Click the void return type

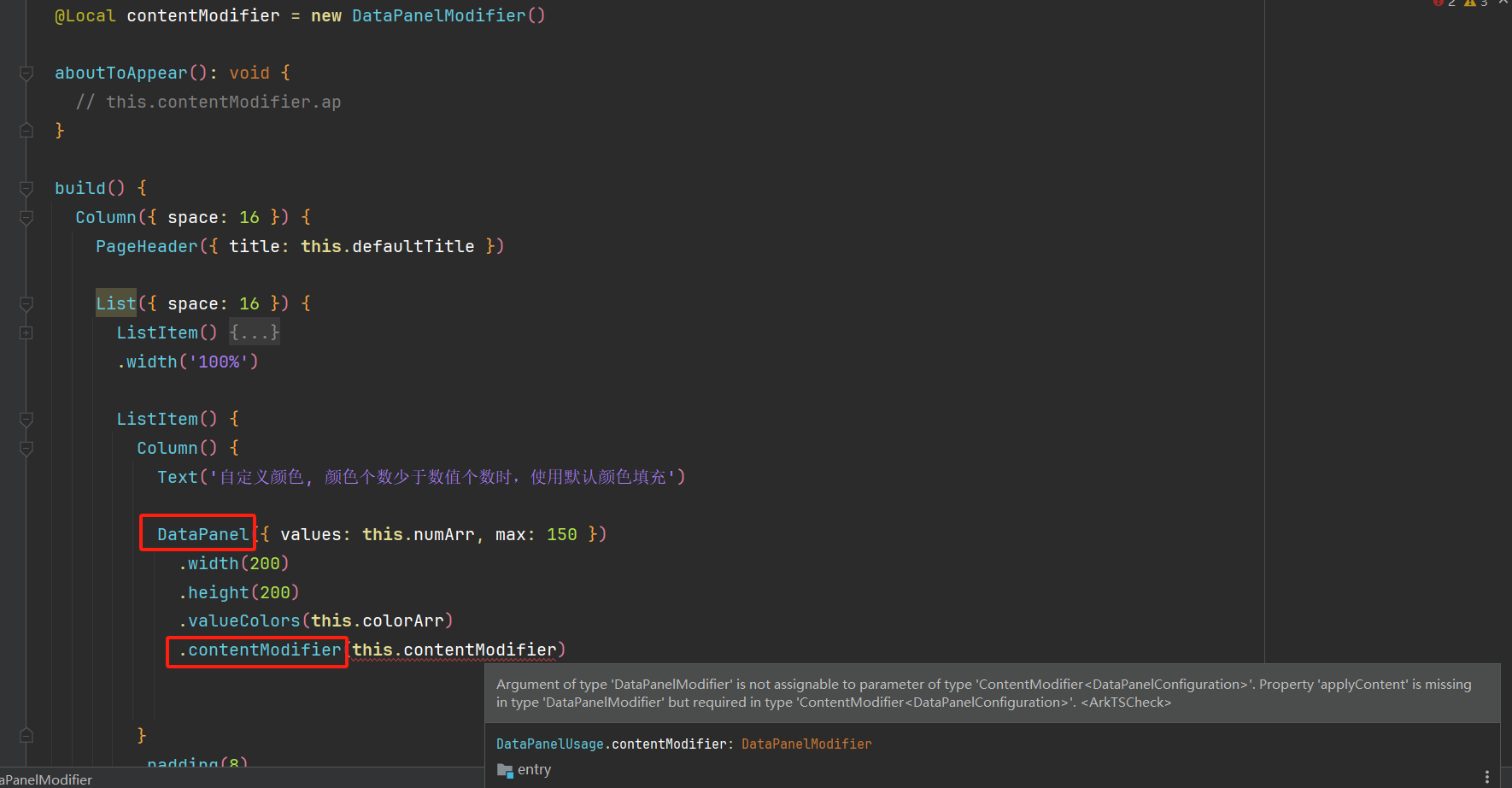coord(249,74)
